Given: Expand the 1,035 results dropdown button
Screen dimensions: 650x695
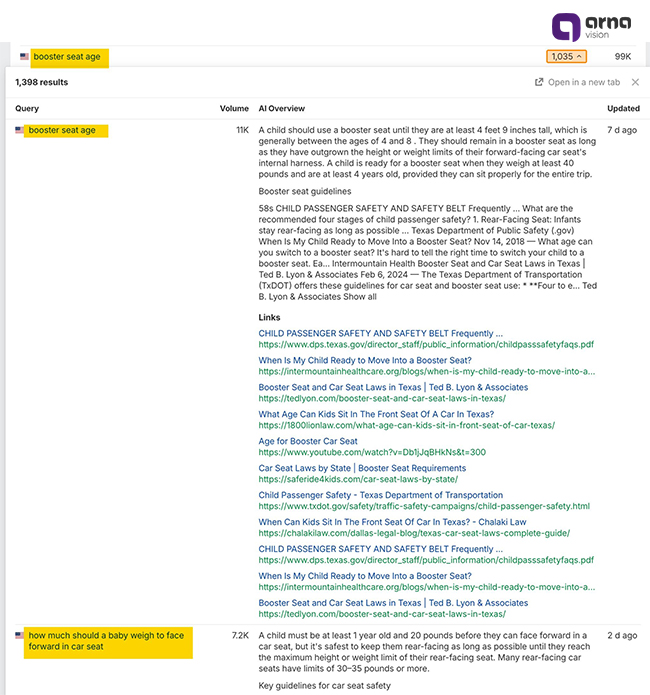Looking at the screenshot, I should pos(566,57).
